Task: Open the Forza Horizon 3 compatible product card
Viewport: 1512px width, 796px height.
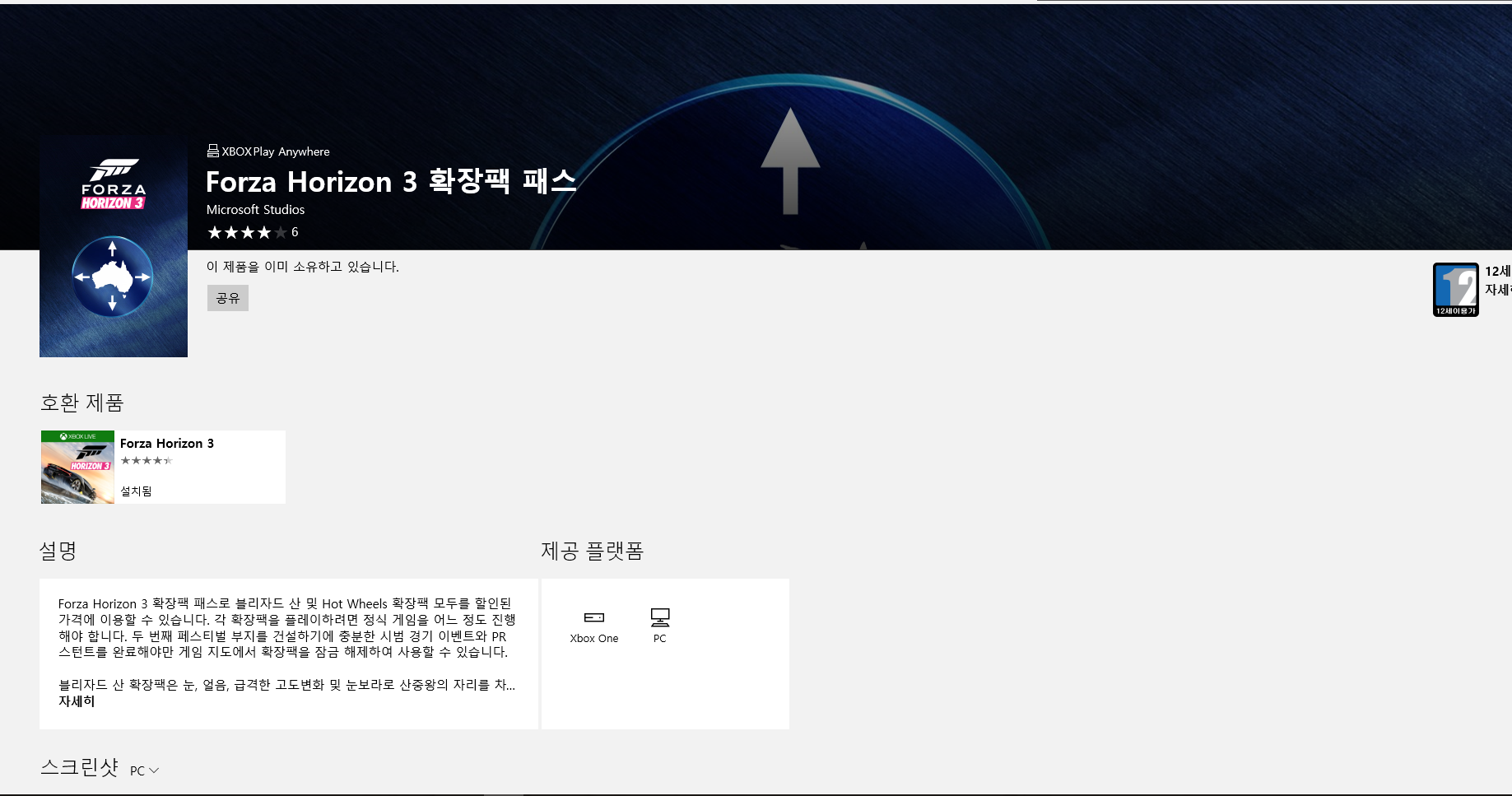Action: click(163, 467)
